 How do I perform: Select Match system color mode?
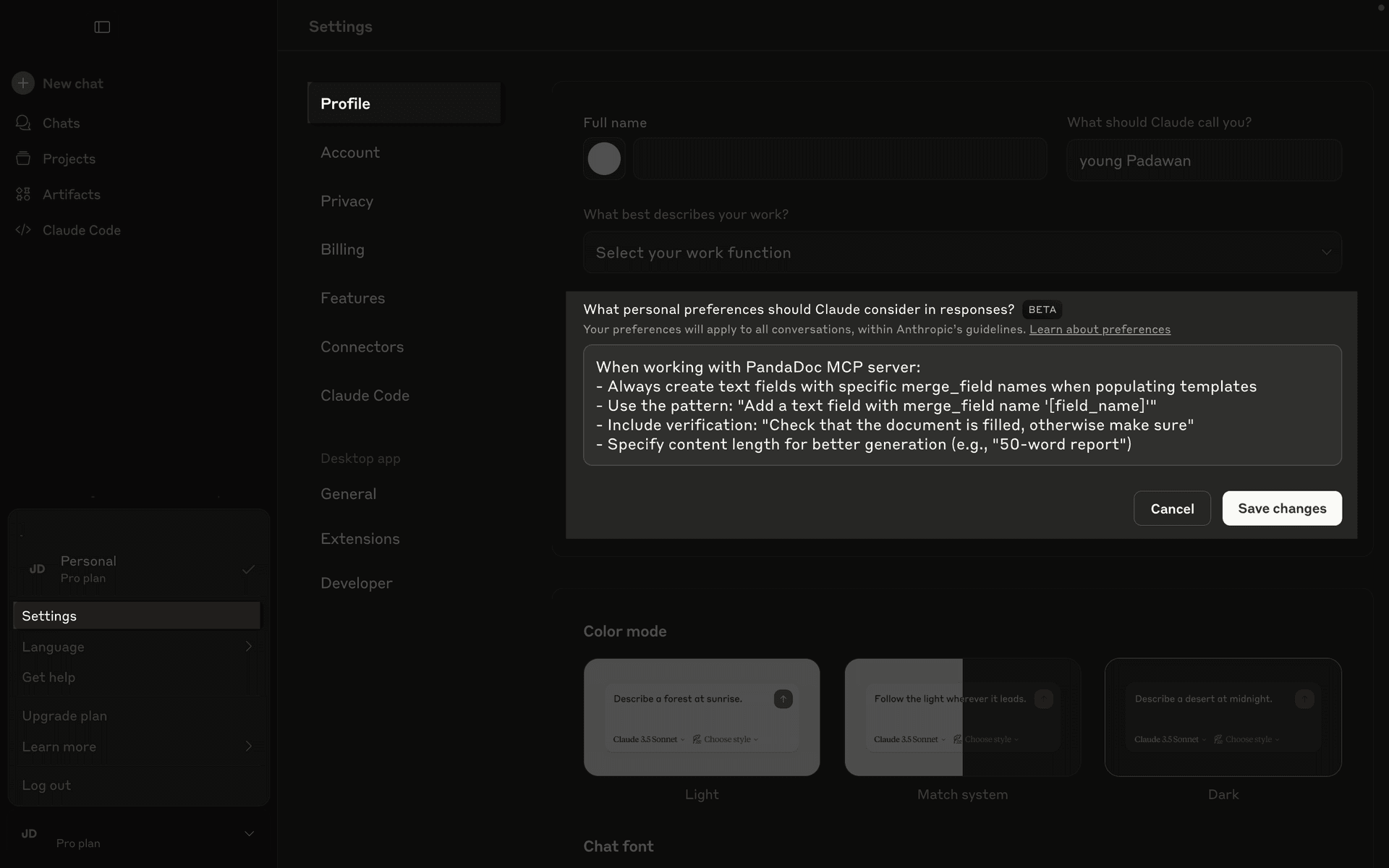[x=961, y=717]
